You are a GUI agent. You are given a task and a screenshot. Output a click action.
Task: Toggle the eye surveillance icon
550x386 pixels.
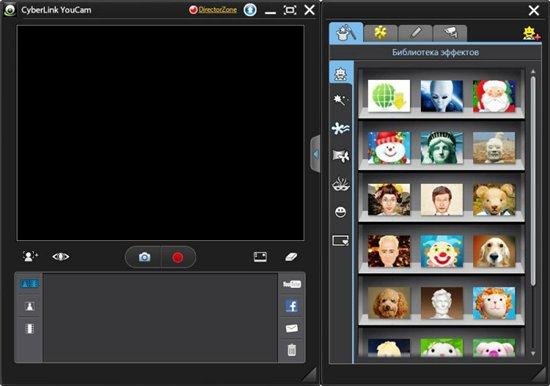coord(61,257)
